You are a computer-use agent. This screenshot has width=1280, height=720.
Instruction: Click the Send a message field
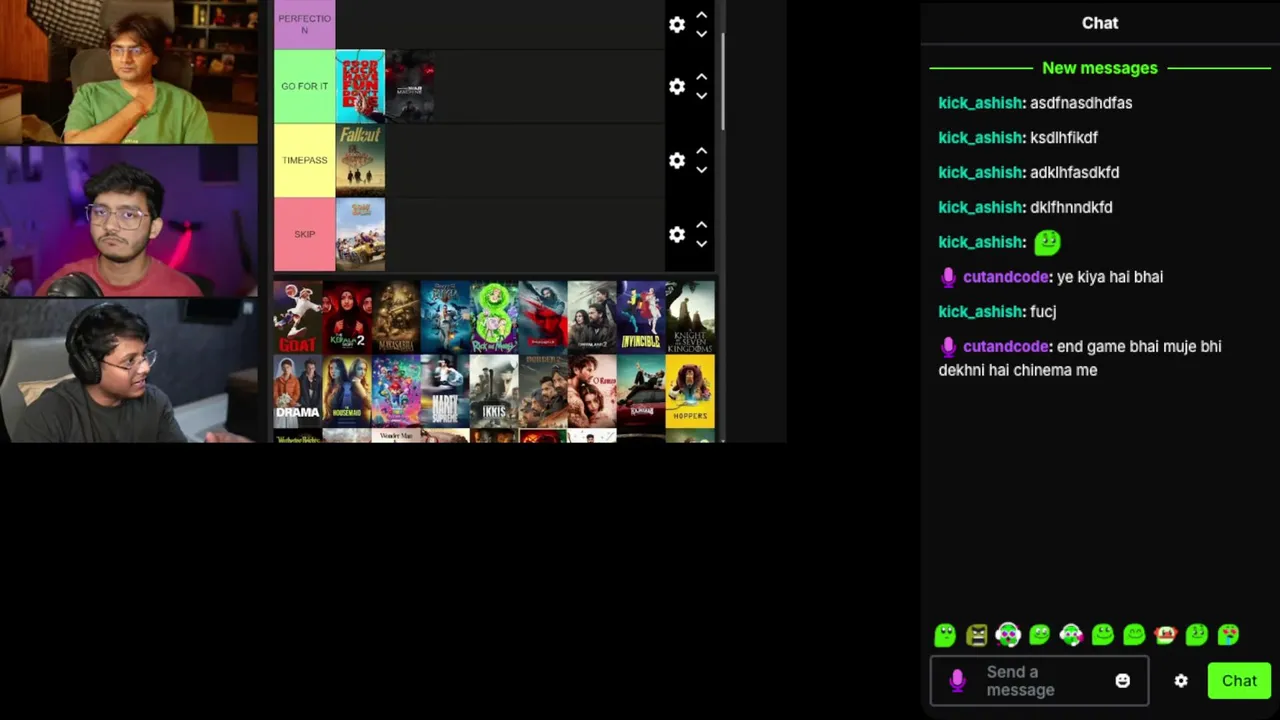click(1040, 681)
